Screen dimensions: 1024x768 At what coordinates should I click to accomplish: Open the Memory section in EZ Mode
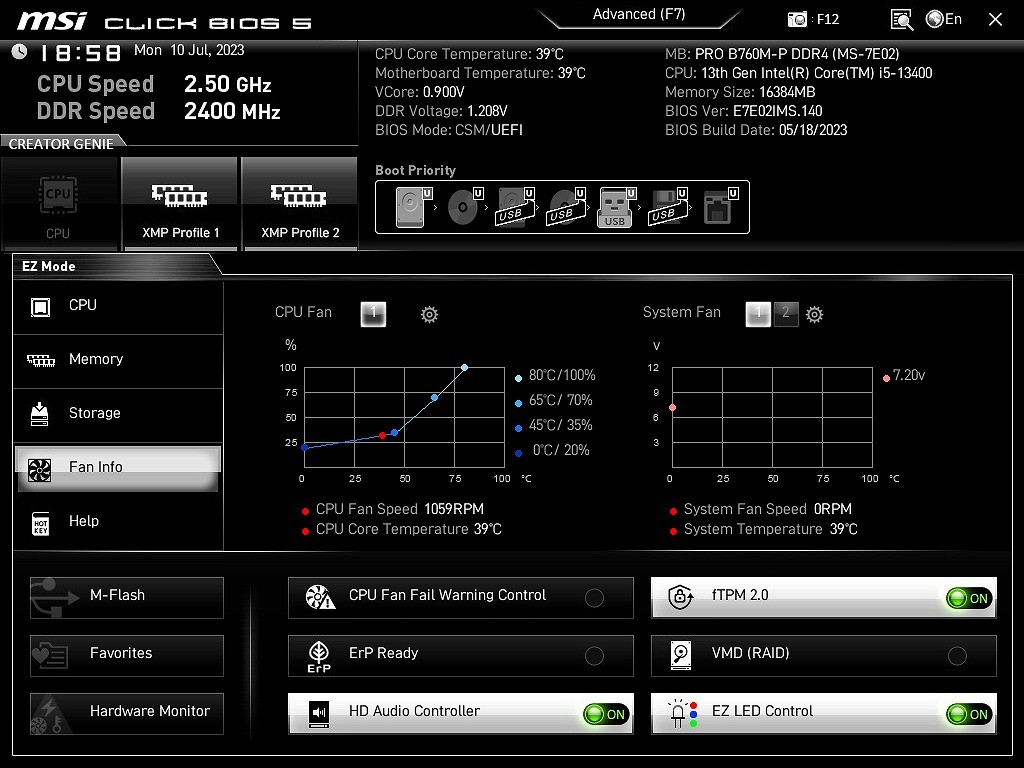click(118, 360)
